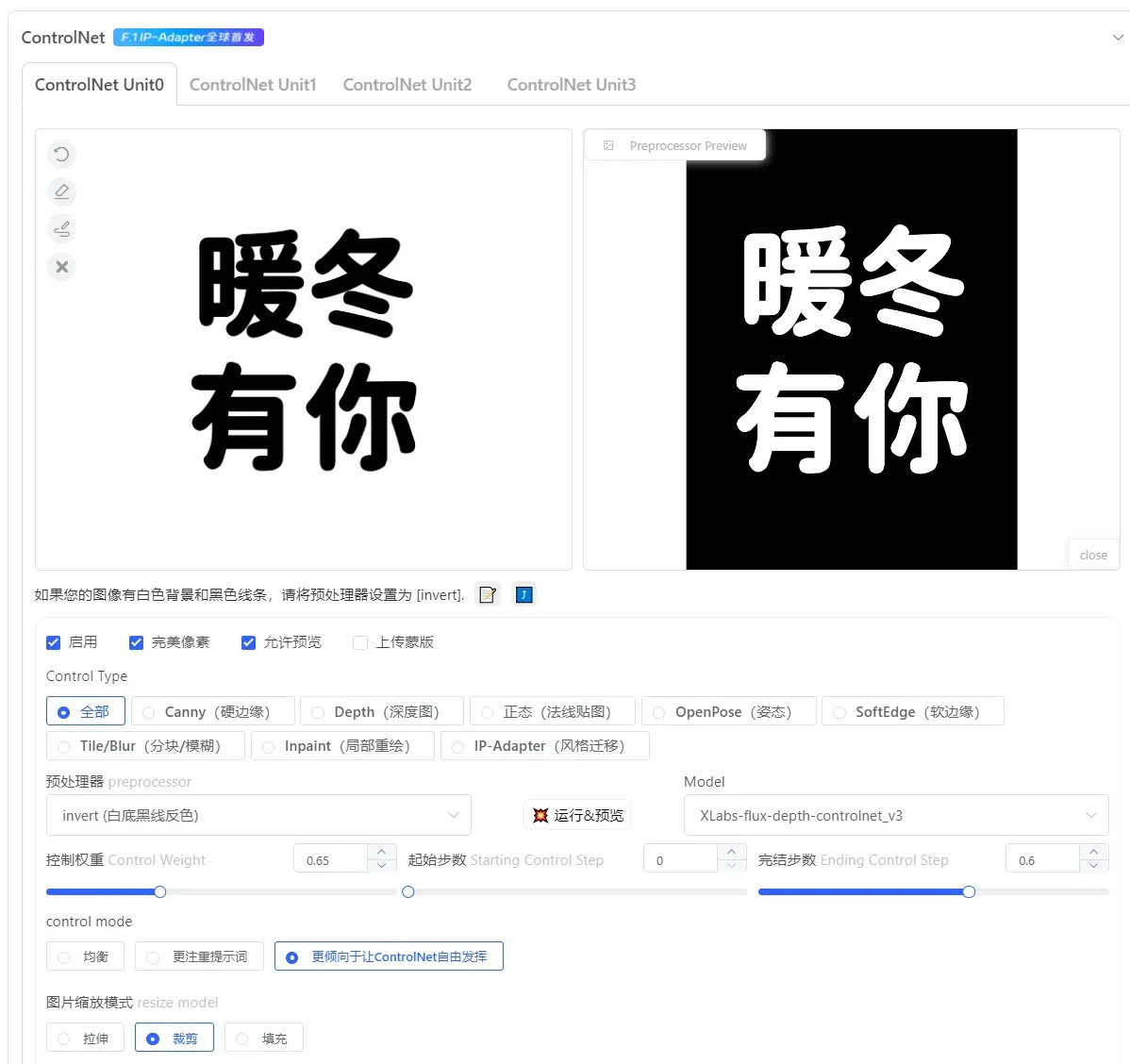The width and height of the screenshot is (1130, 1064).
Task: Open the preprocessor invert dropdown
Action: click(258, 815)
